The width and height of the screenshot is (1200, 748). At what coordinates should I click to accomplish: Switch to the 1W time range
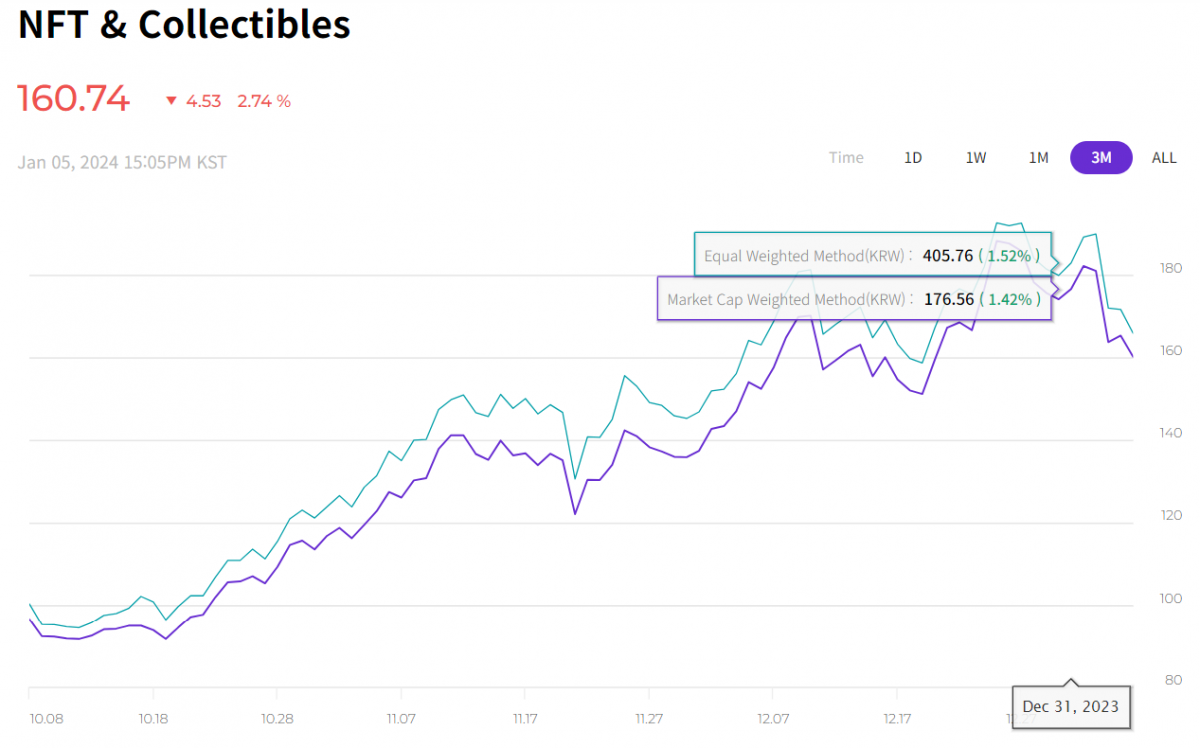(976, 158)
